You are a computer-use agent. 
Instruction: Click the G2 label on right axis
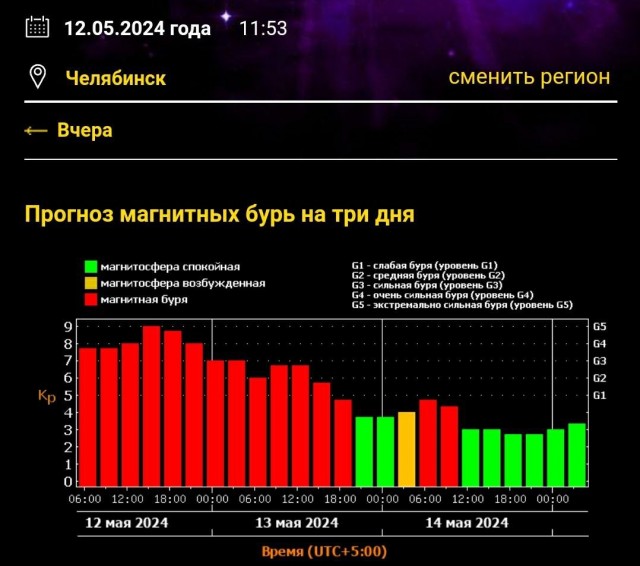(x=599, y=378)
